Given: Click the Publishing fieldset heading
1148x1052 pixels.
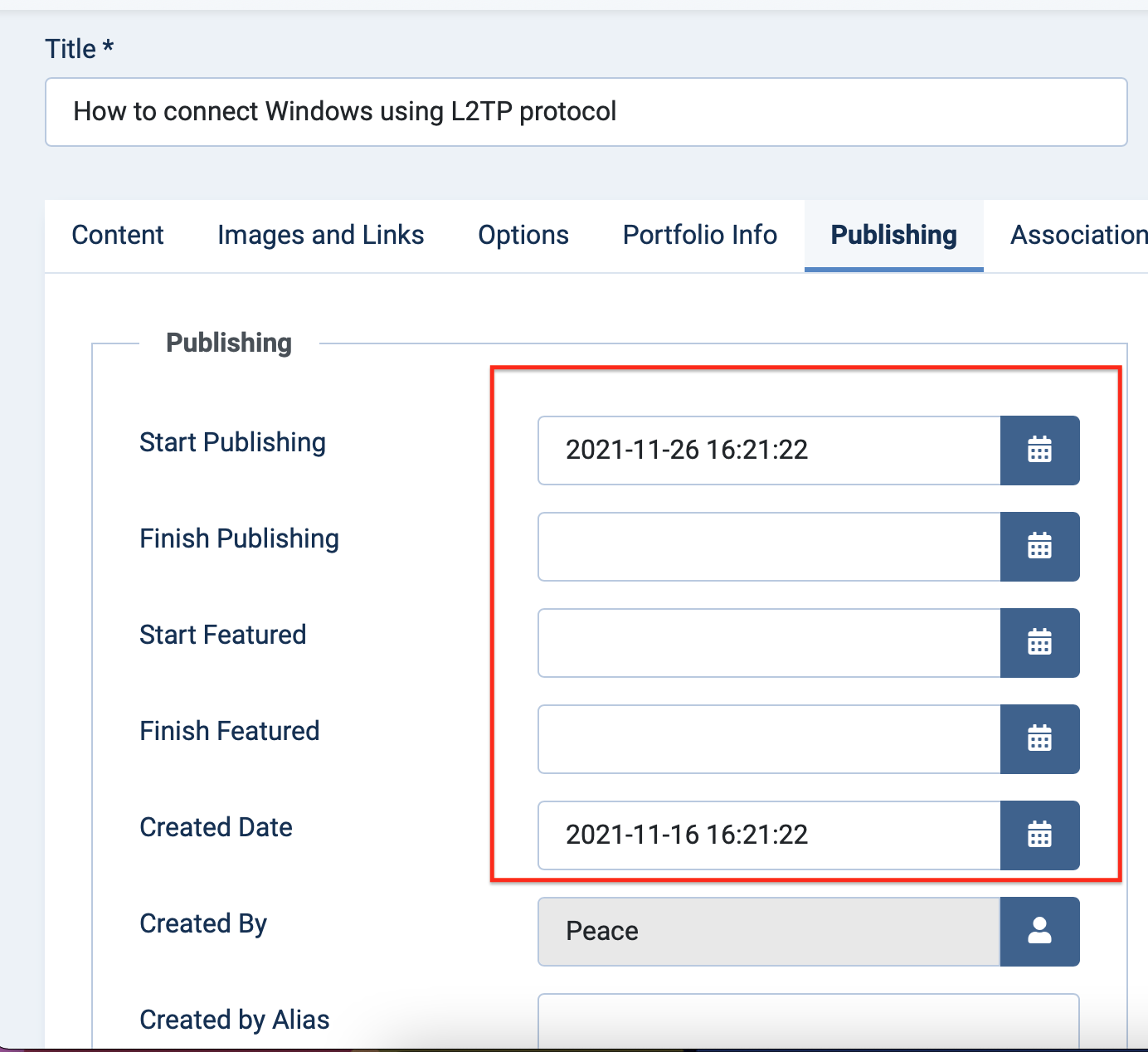Looking at the screenshot, I should pyautogui.click(x=229, y=343).
